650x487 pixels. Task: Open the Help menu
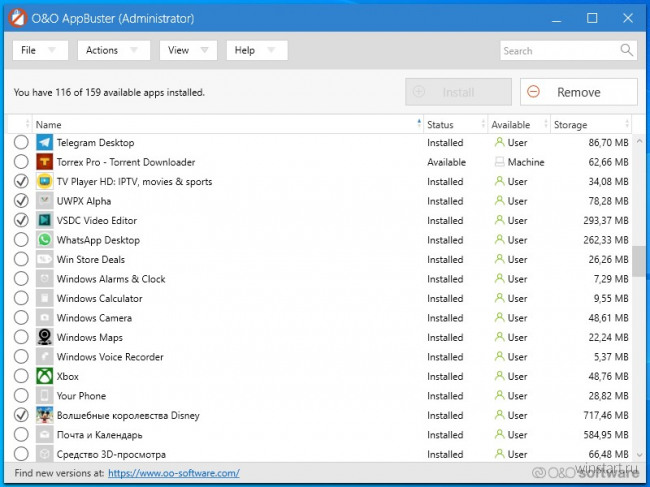click(257, 50)
